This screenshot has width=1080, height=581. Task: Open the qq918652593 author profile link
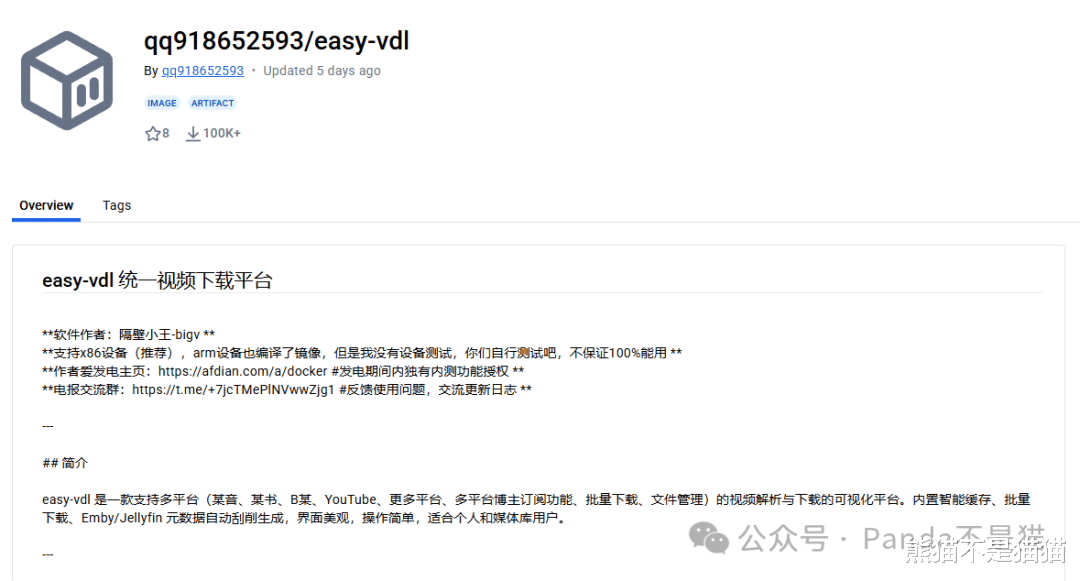click(202, 70)
